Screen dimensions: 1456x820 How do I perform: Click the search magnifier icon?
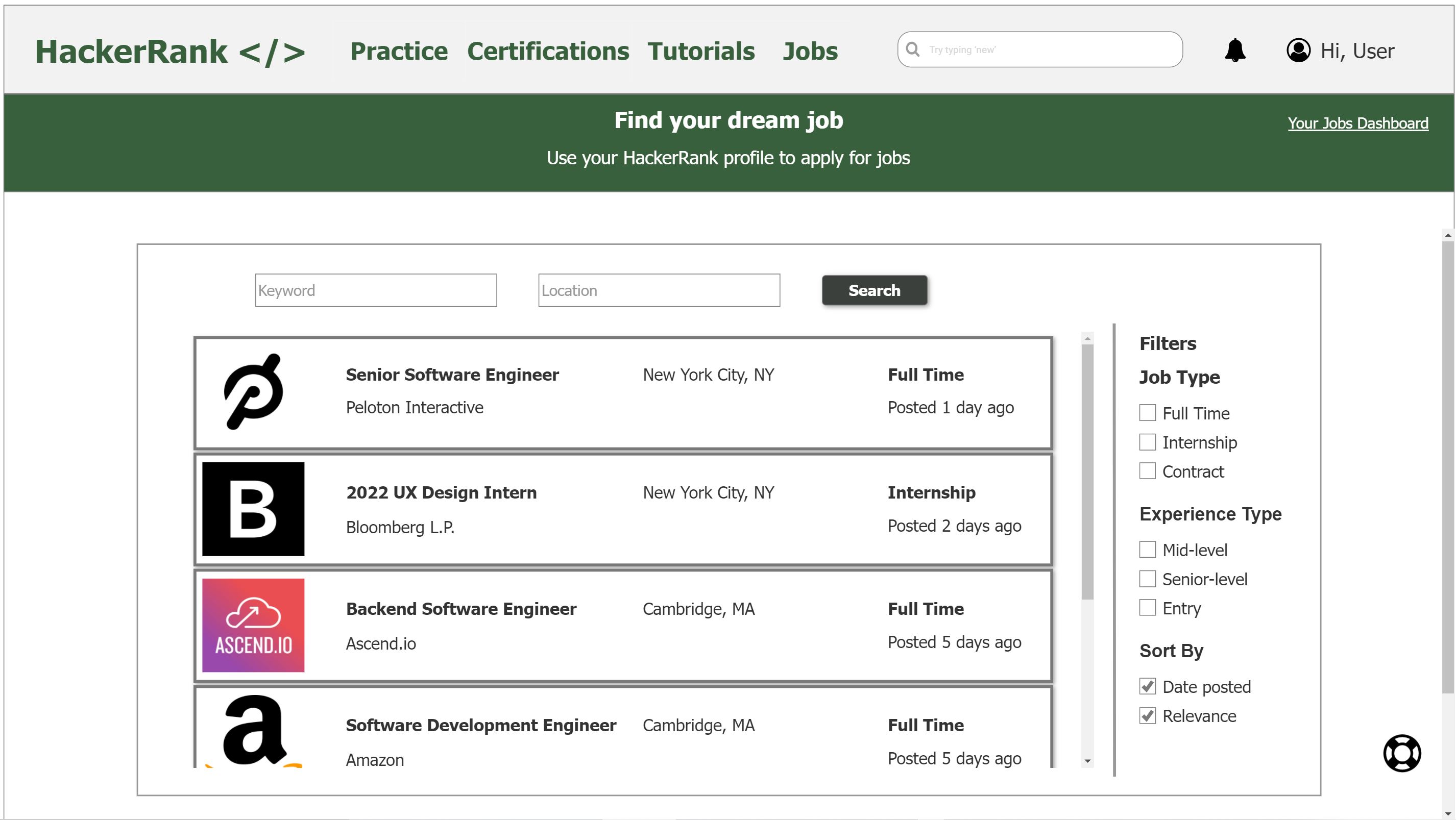click(x=913, y=49)
